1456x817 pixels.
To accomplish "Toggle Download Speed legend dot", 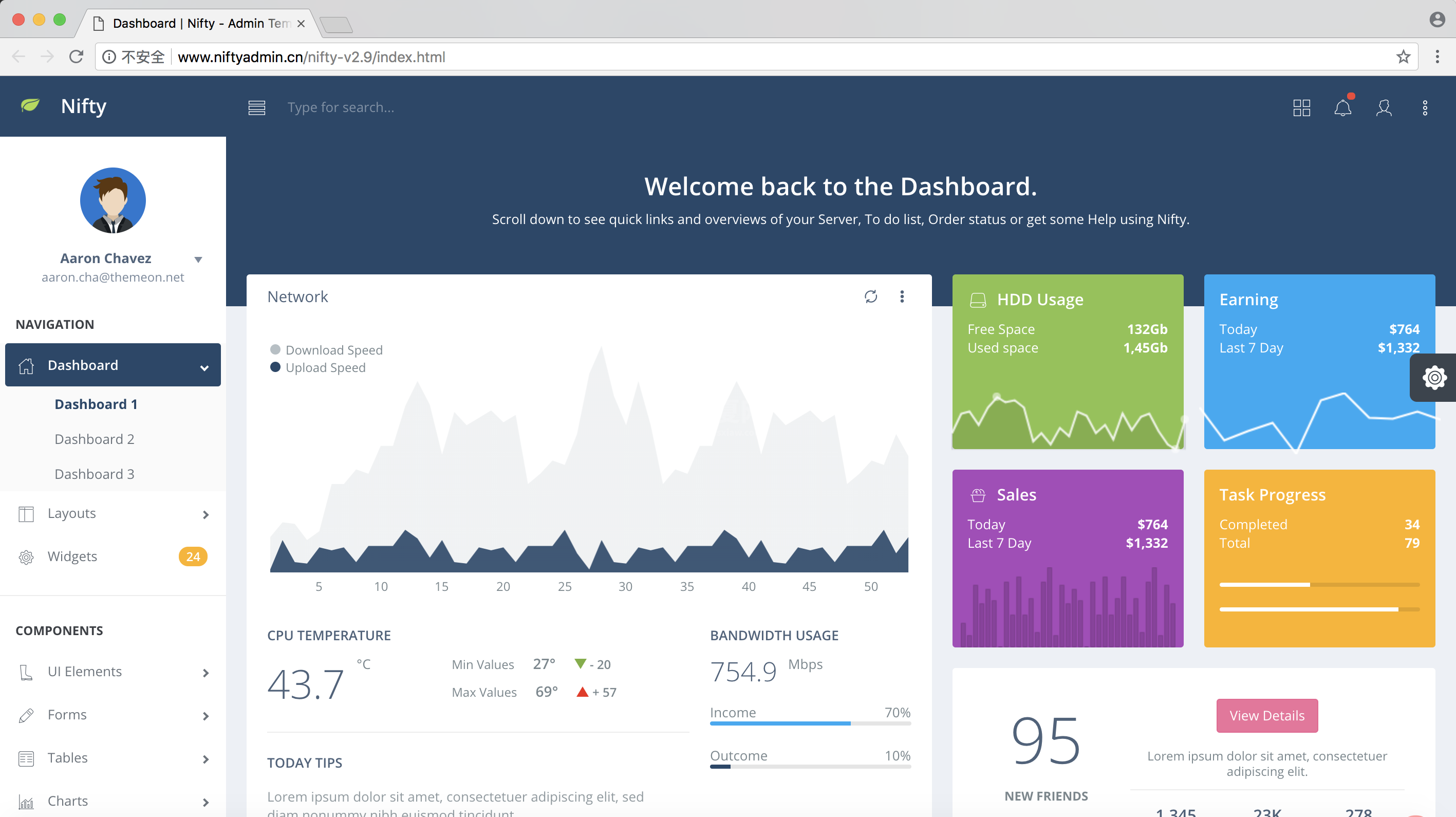I will [275, 349].
